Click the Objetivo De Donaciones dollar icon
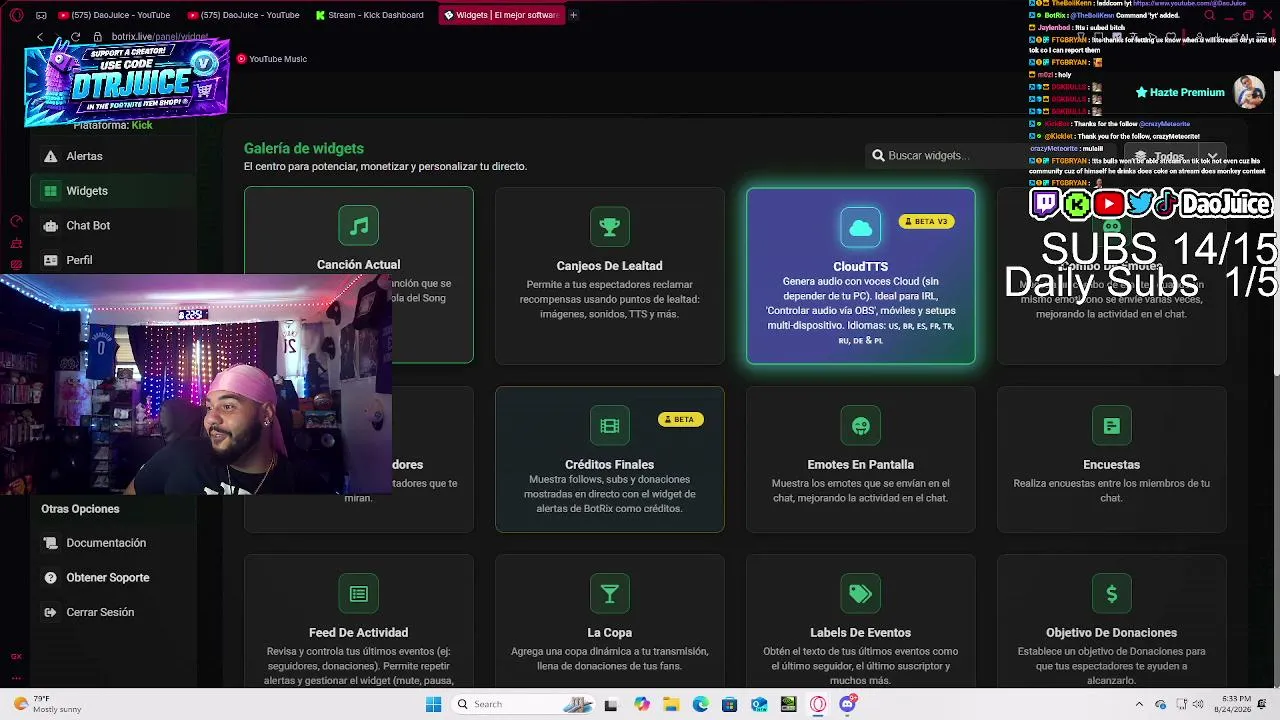 point(1111,594)
